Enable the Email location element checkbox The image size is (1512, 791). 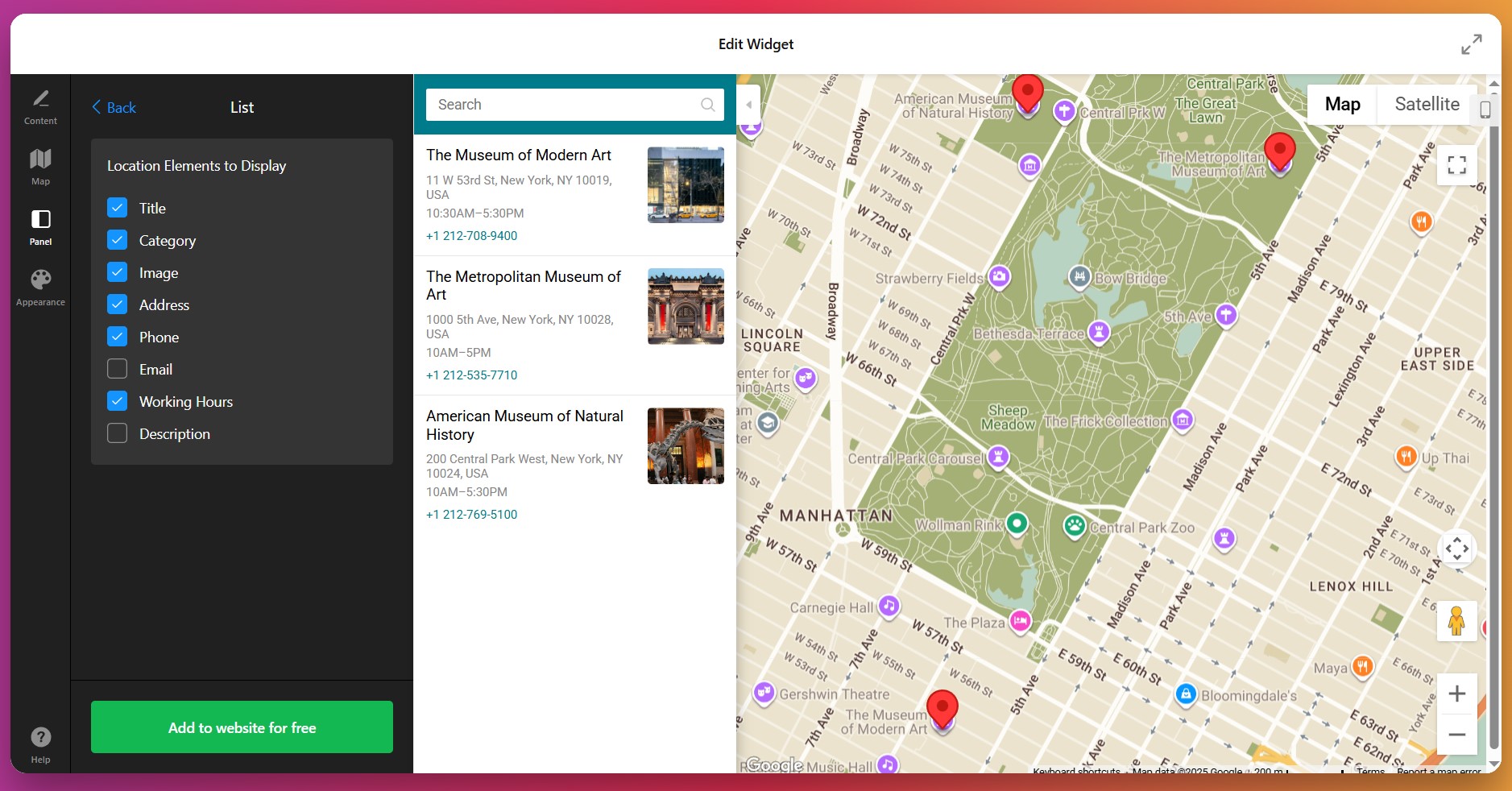pyautogui.click(x=117, y=369)
